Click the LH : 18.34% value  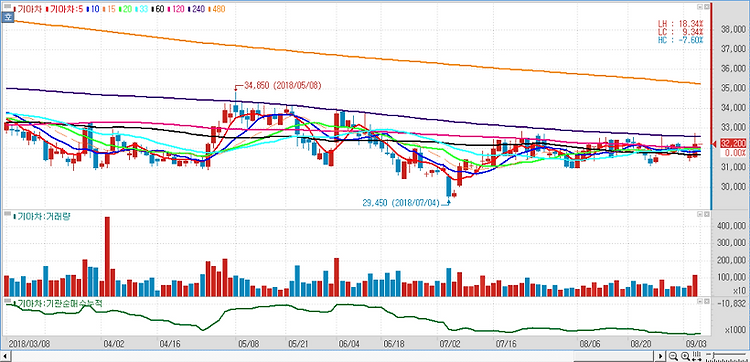[x=681, y=23]
